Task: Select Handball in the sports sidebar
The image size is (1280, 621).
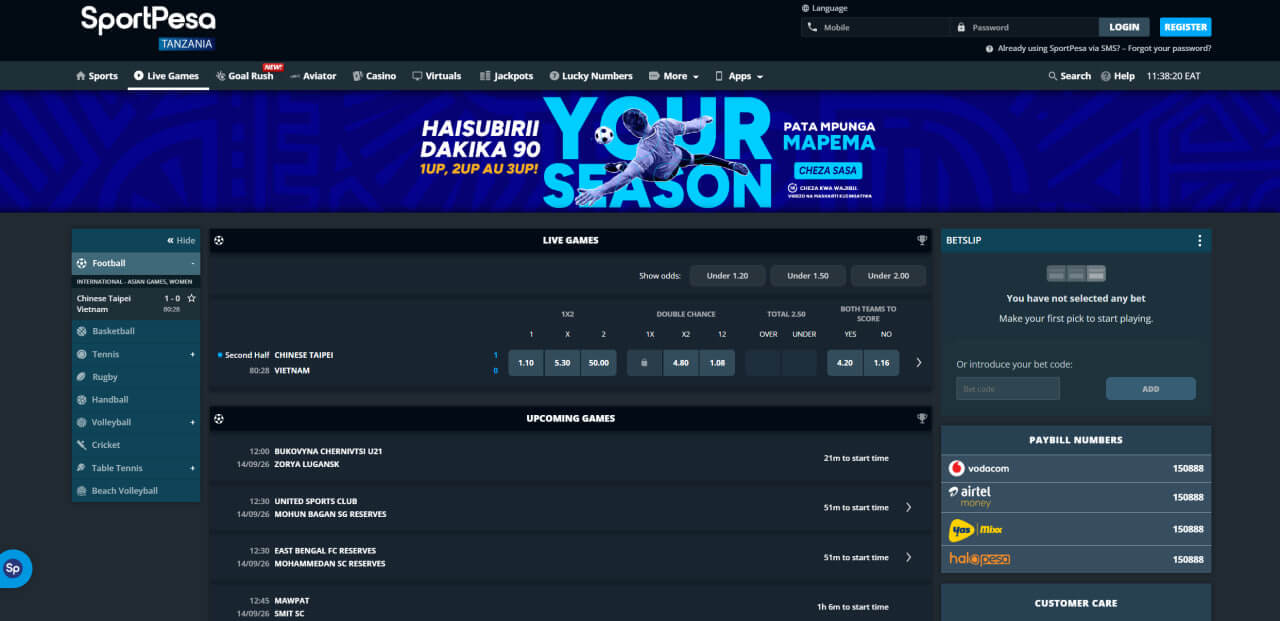Action: [136, 400]
